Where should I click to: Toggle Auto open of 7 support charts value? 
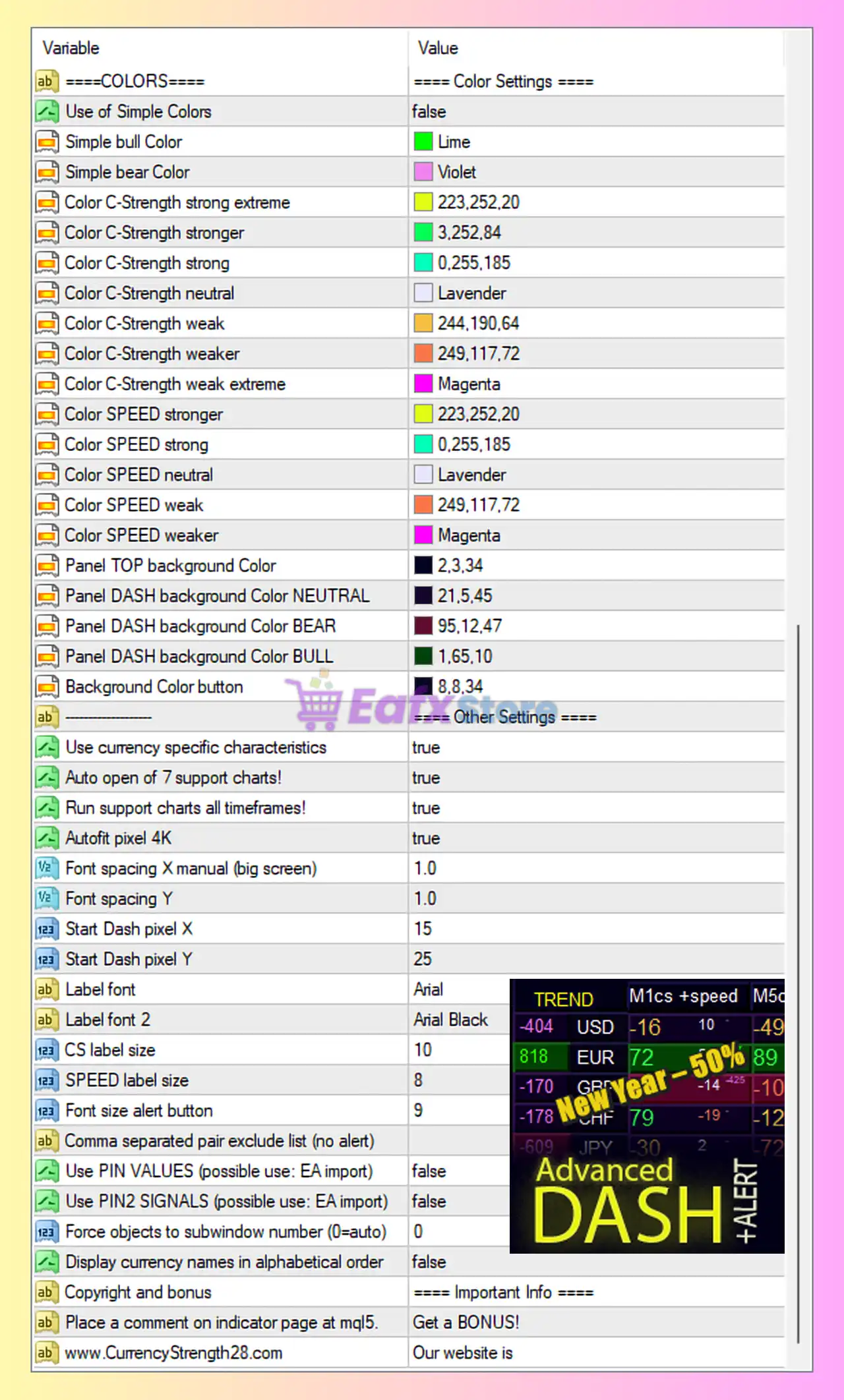coord(426,778)
